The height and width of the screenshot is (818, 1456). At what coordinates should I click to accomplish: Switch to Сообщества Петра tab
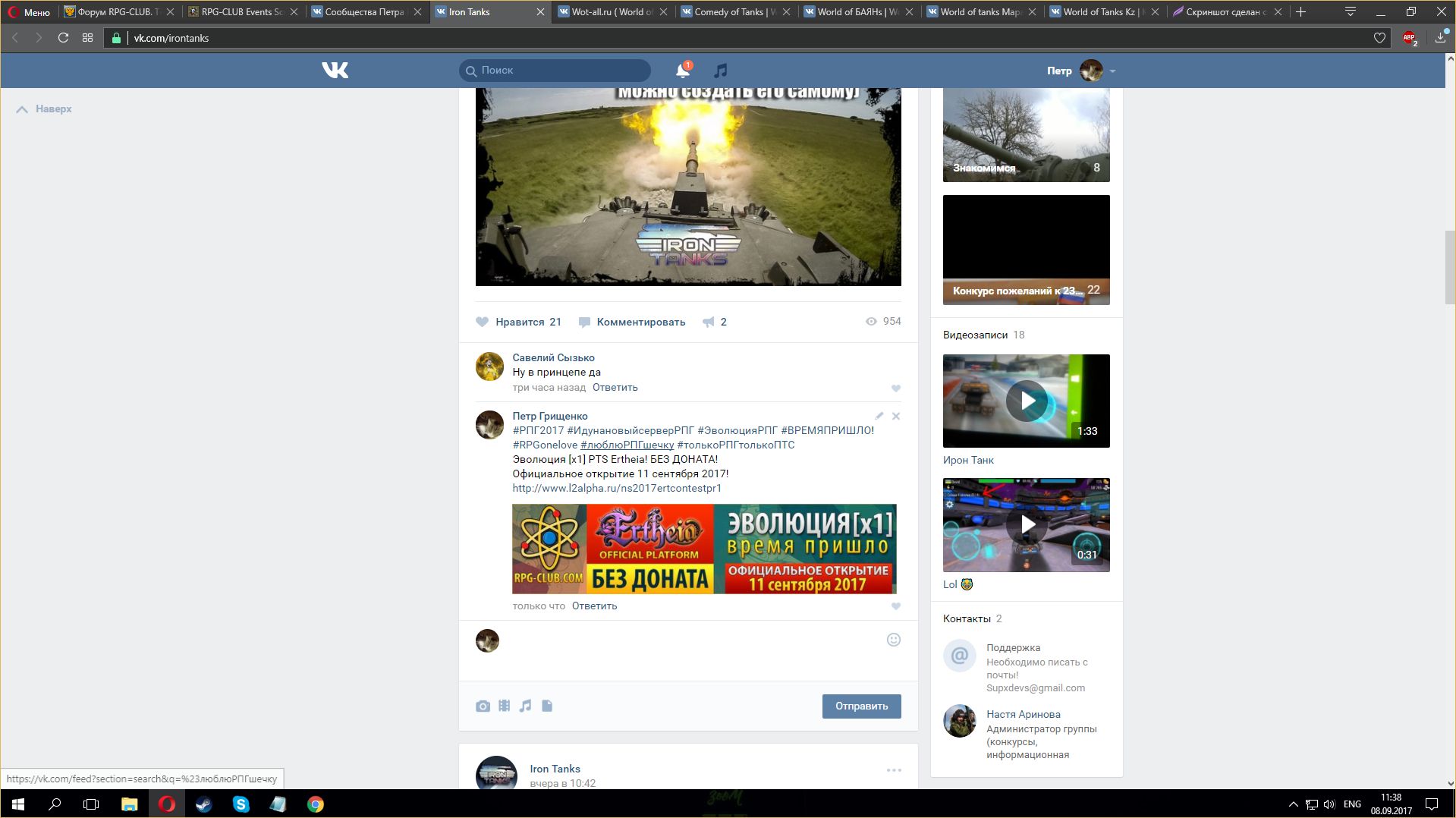tap(365, 11)
